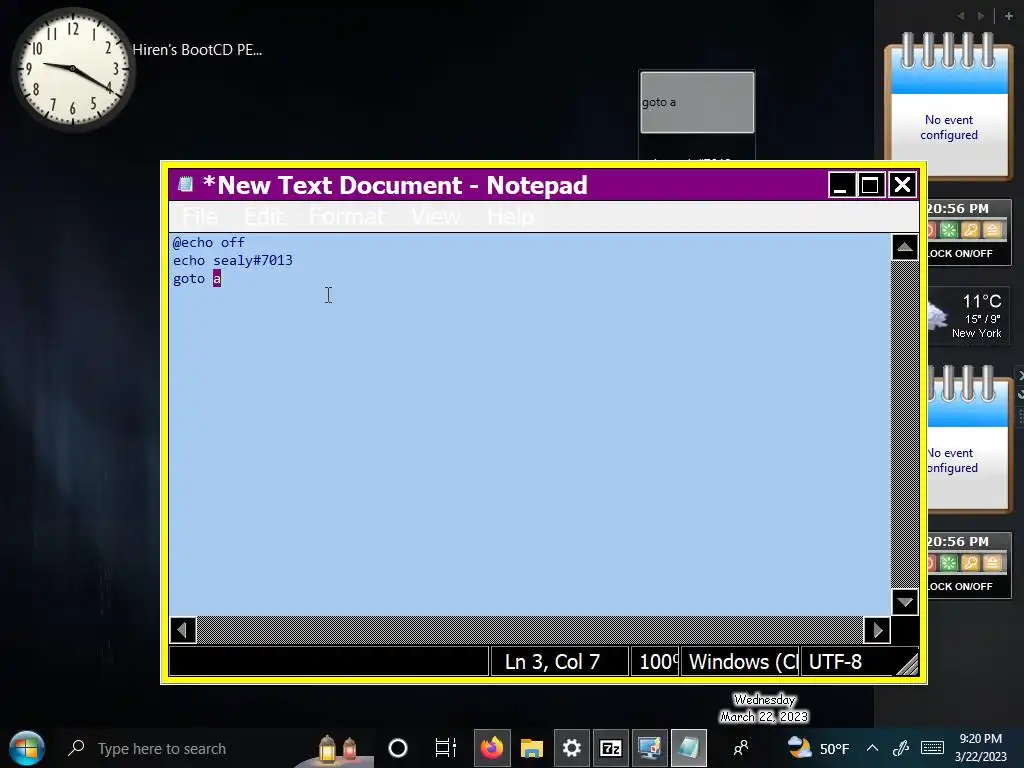The image size is (1024, 768).
Task: Open 7-Zip from the taskbar
Action: click(611, 748)
